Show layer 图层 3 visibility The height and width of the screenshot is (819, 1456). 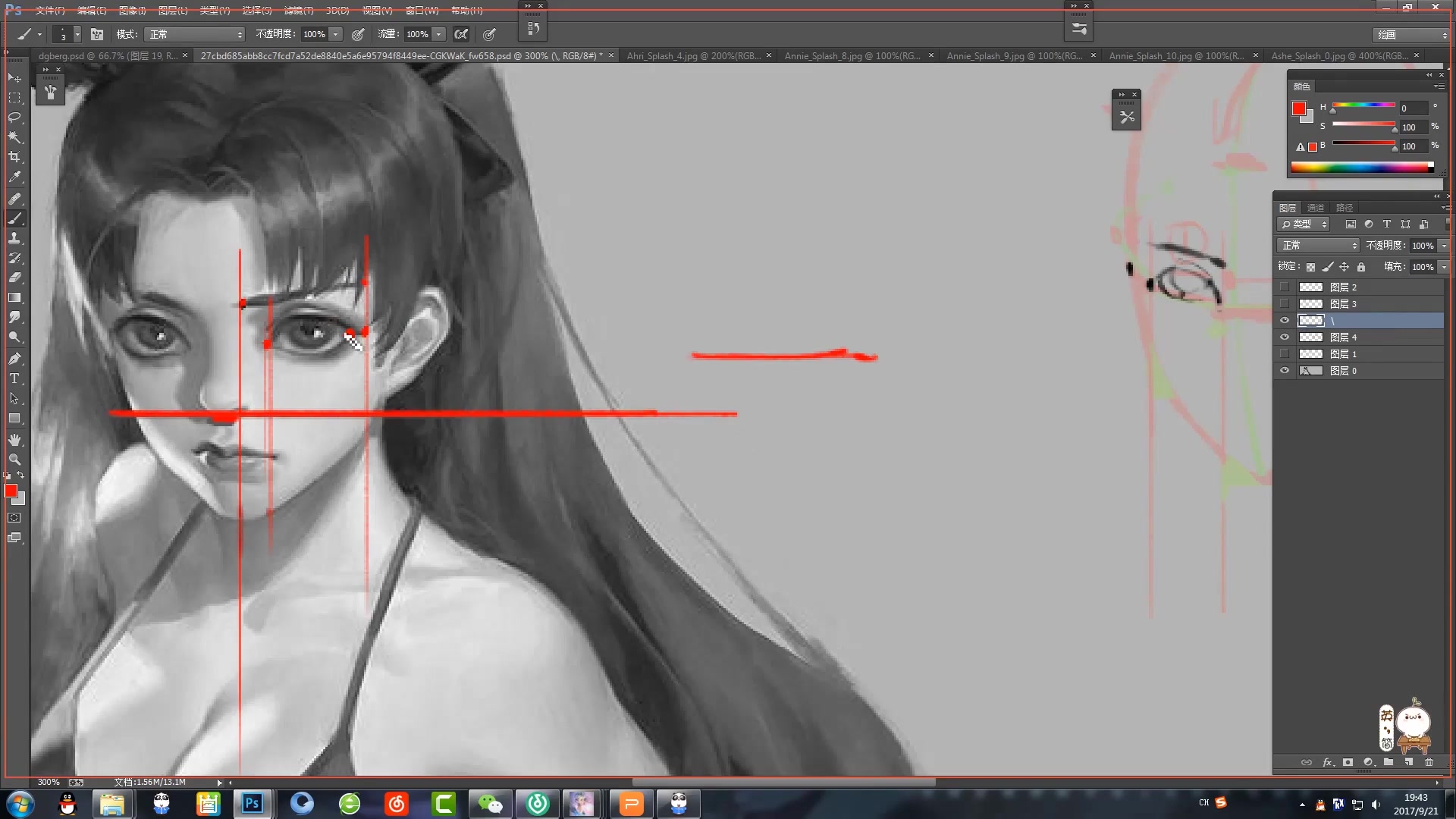click(x=1284, y=304)
